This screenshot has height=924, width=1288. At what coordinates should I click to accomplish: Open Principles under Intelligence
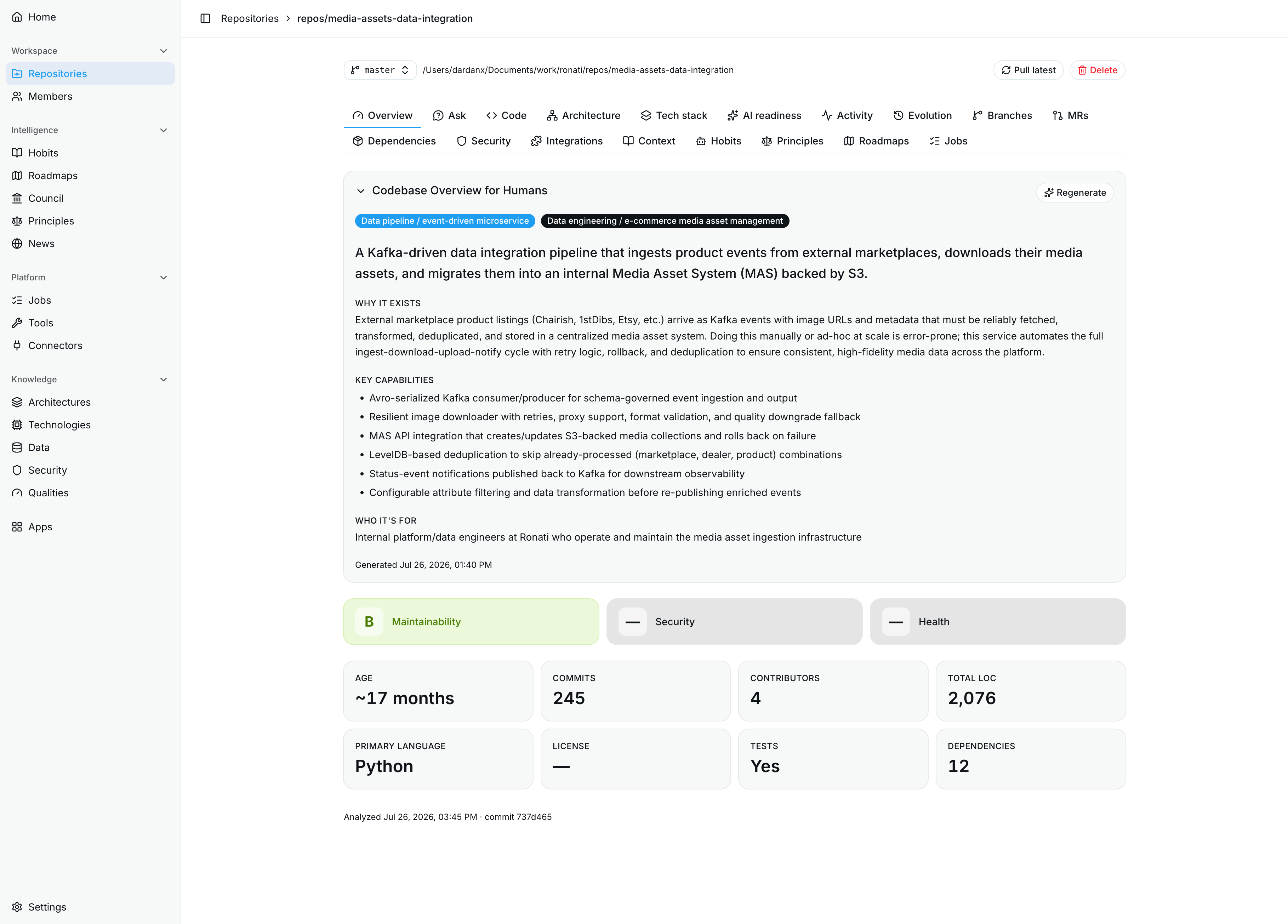[x=90, y=221]
